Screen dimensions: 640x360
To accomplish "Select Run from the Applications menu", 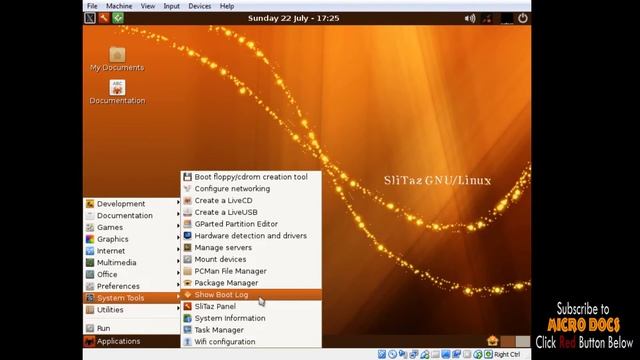I will (131, 328).
